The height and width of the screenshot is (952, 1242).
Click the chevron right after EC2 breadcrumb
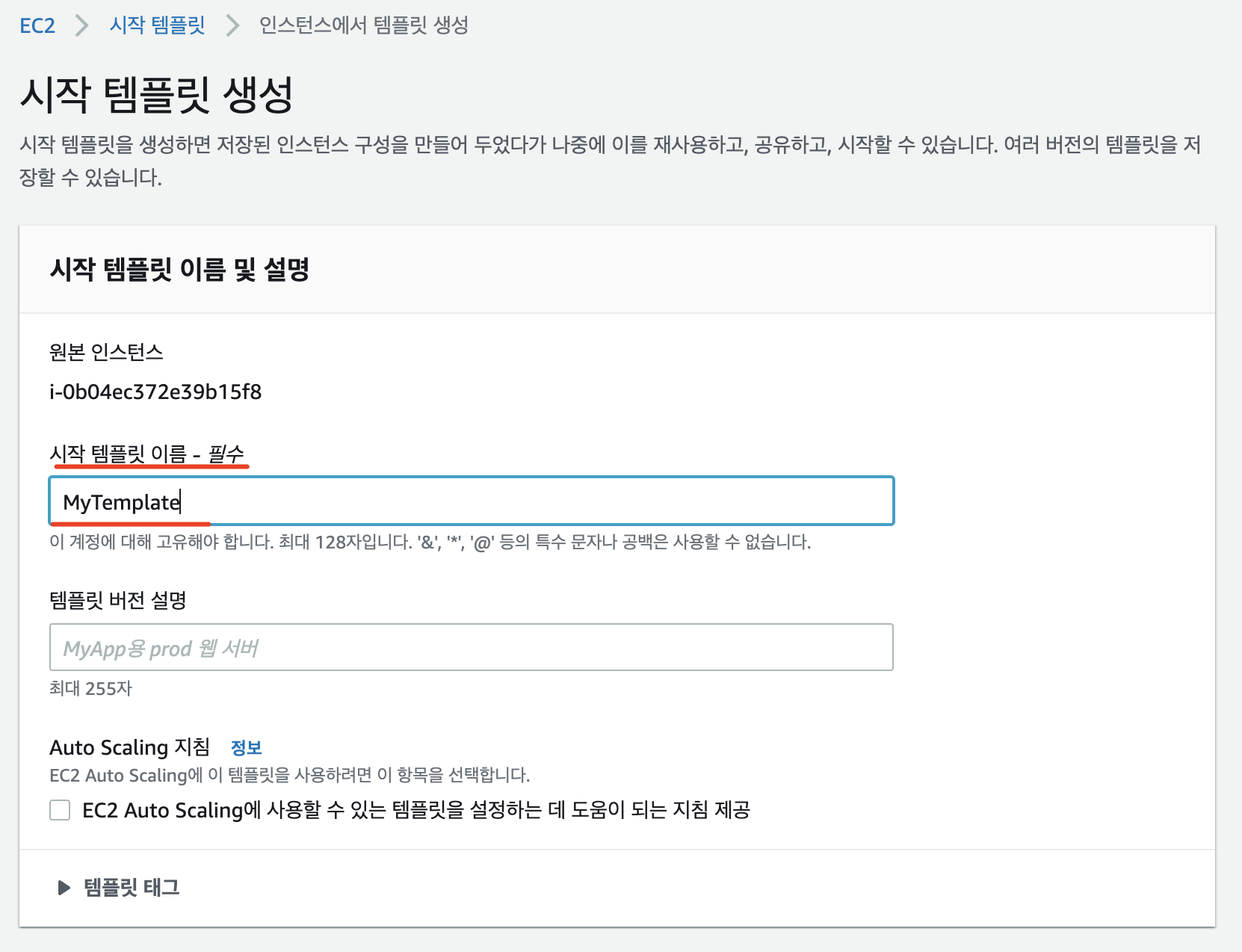point(82,26)
